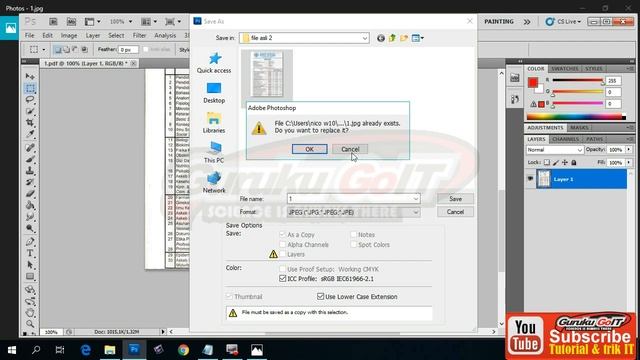Image resolution: width=640 pixels, height=360 pixels.
Task: Select the Crop tool
Action: pyautogui.click(x=30, y=122)
